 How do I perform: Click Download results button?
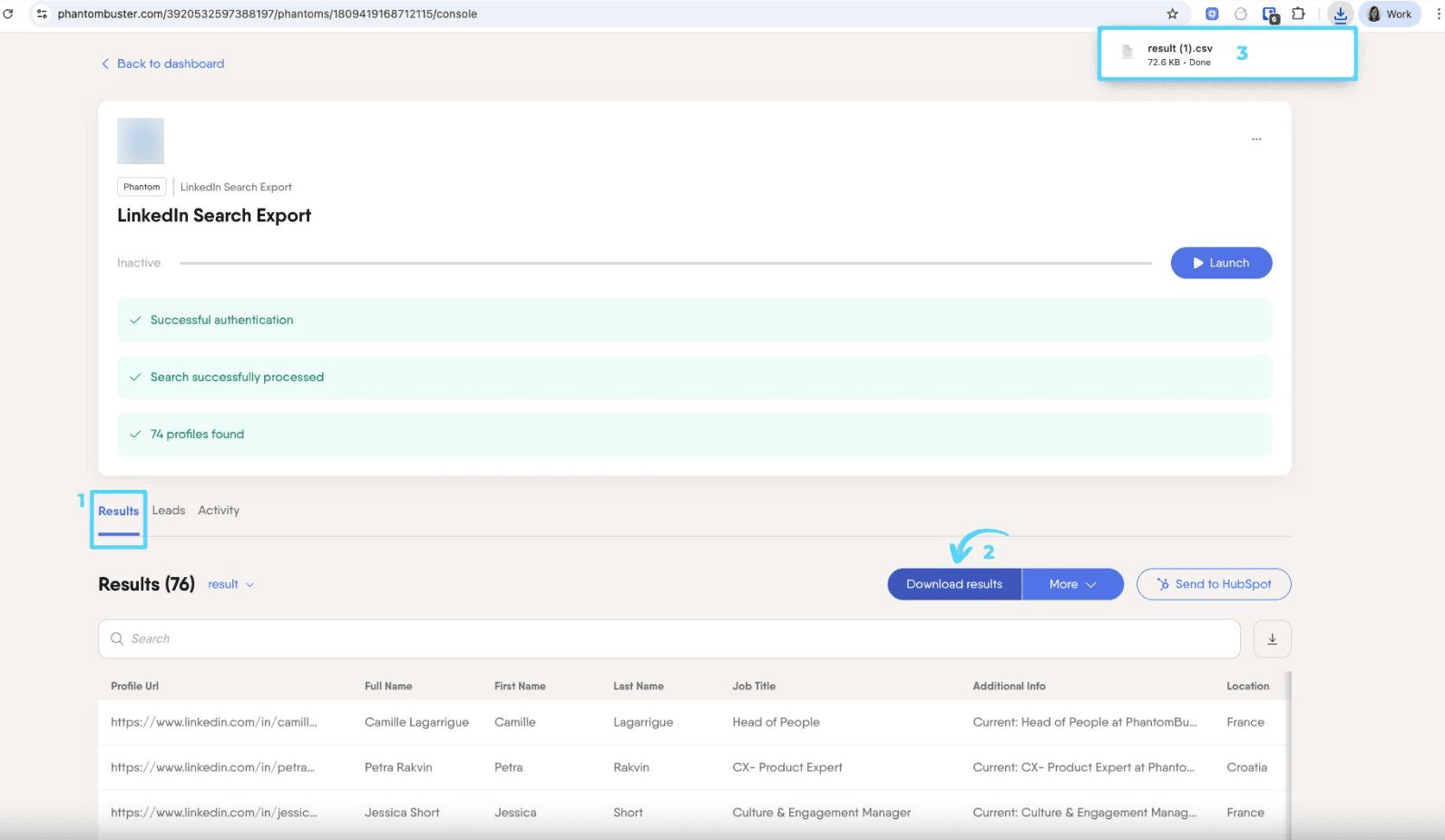tap(954, 584)
